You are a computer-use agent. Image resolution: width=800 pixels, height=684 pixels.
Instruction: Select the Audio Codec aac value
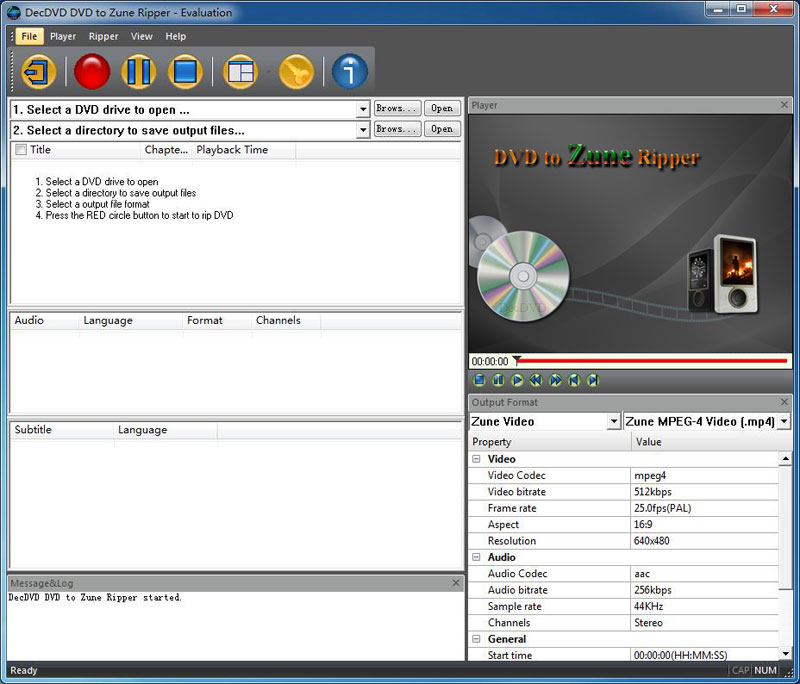coord(704,573)
